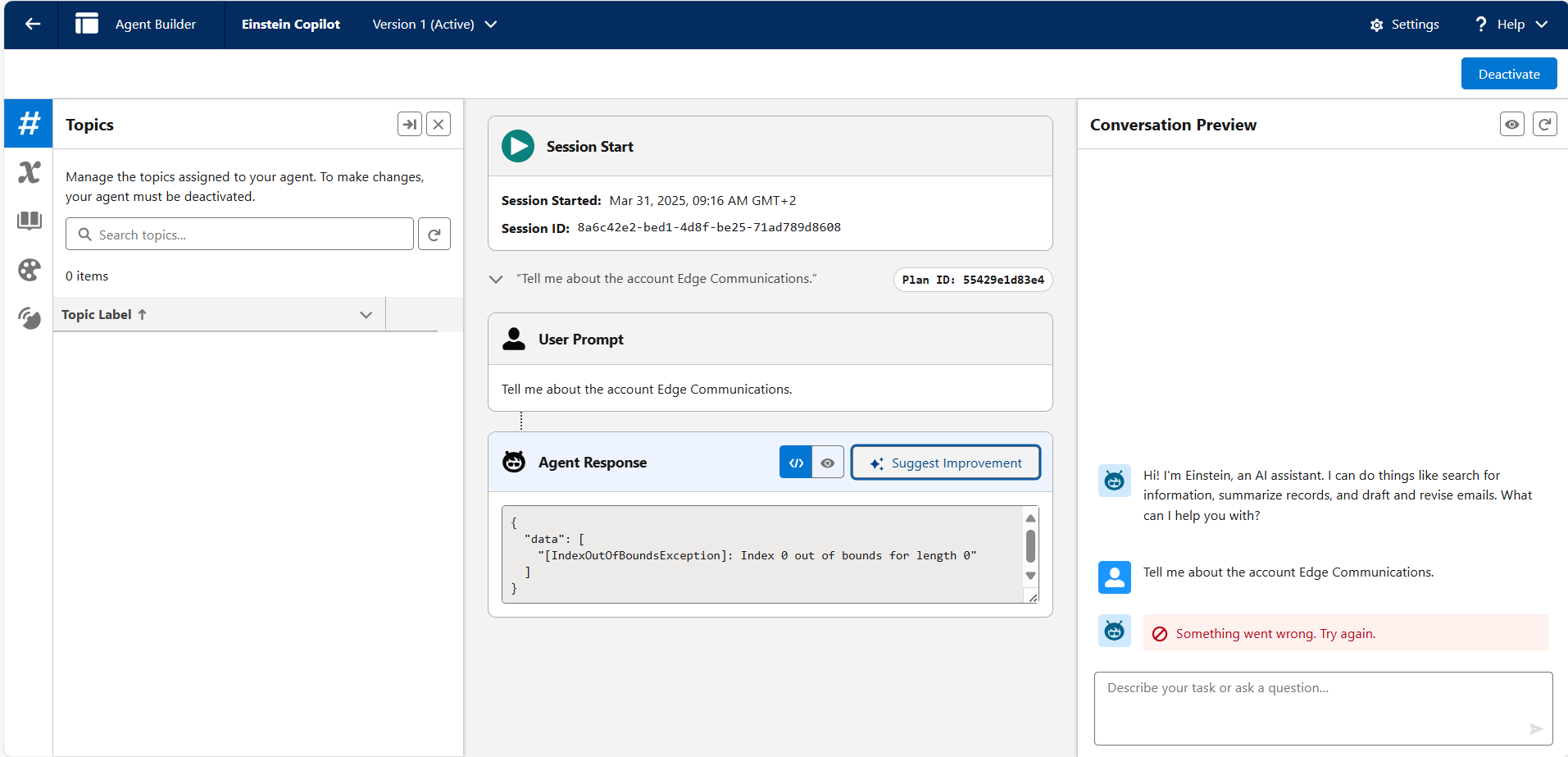
Task: Switch agent response to preview view
Action: click(828, 463)
